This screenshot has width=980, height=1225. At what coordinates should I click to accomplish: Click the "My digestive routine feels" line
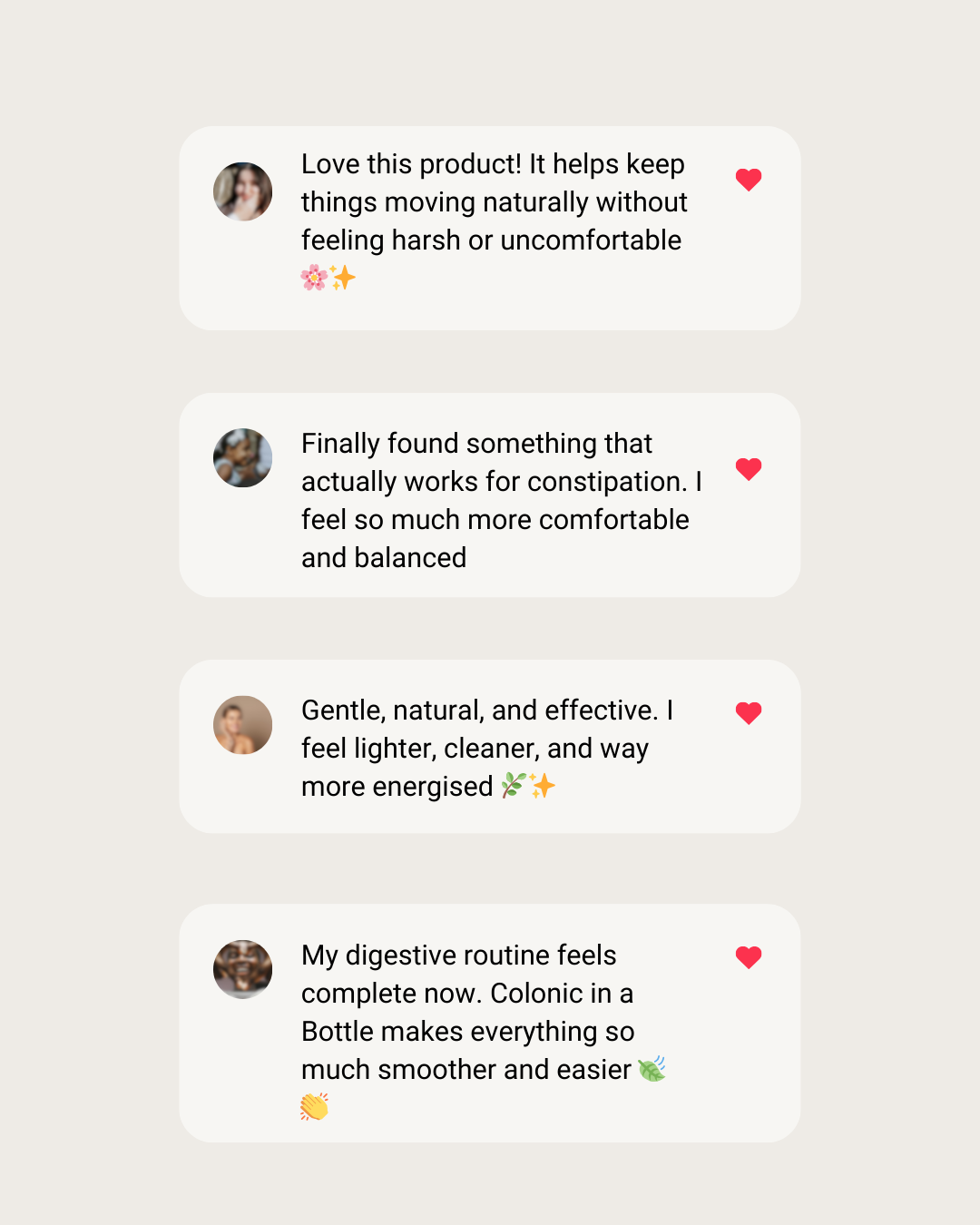[458, 955]
